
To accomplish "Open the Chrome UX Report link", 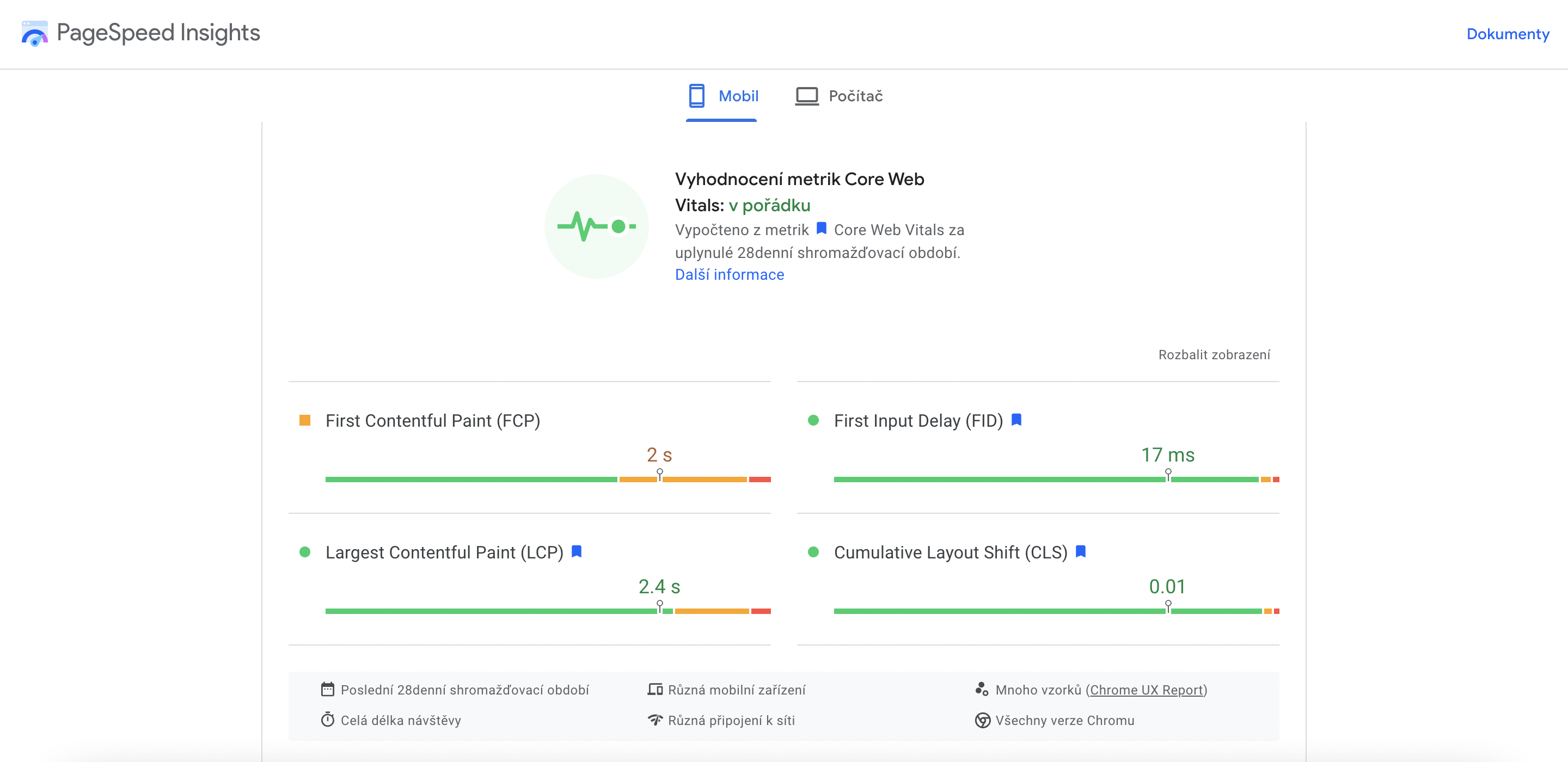I will click(1146, 690).
